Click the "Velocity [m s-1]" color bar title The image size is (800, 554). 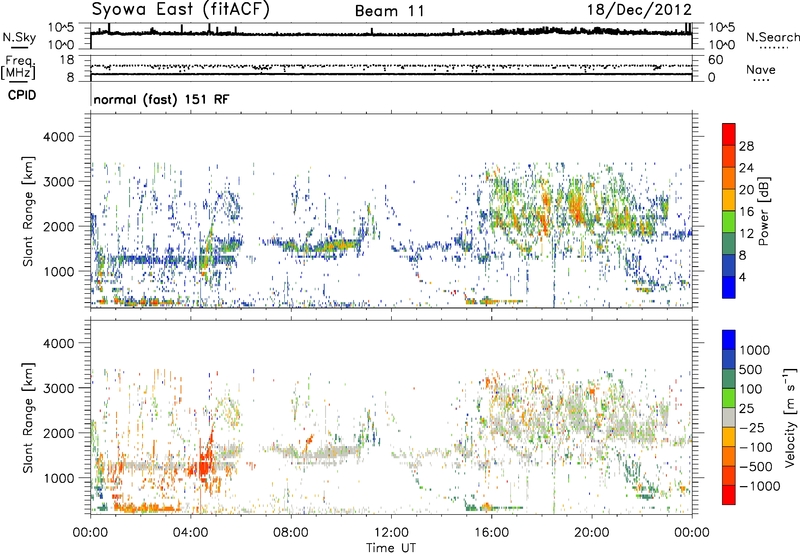click(790, 417)
